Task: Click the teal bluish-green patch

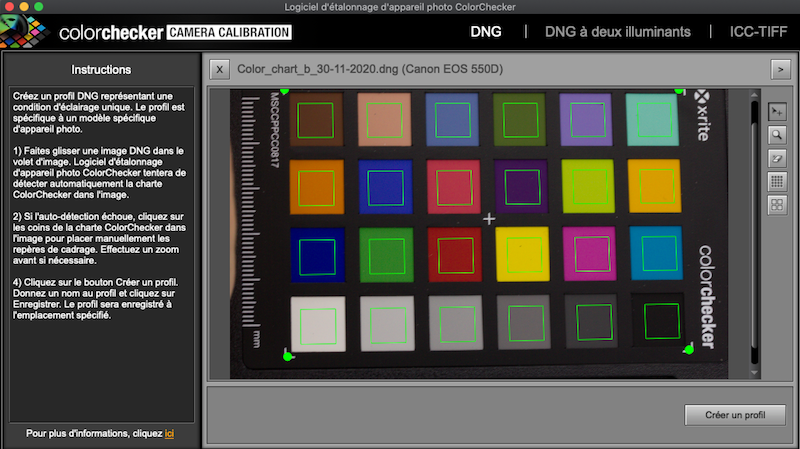Action: tap(653, 119)
